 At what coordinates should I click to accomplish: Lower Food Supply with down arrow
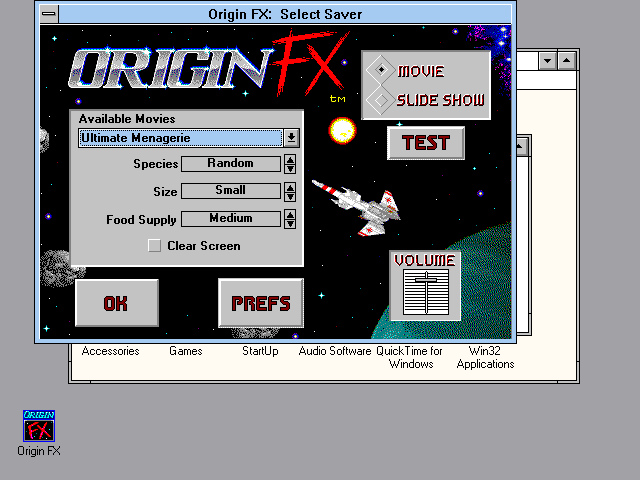pos(290,224)
